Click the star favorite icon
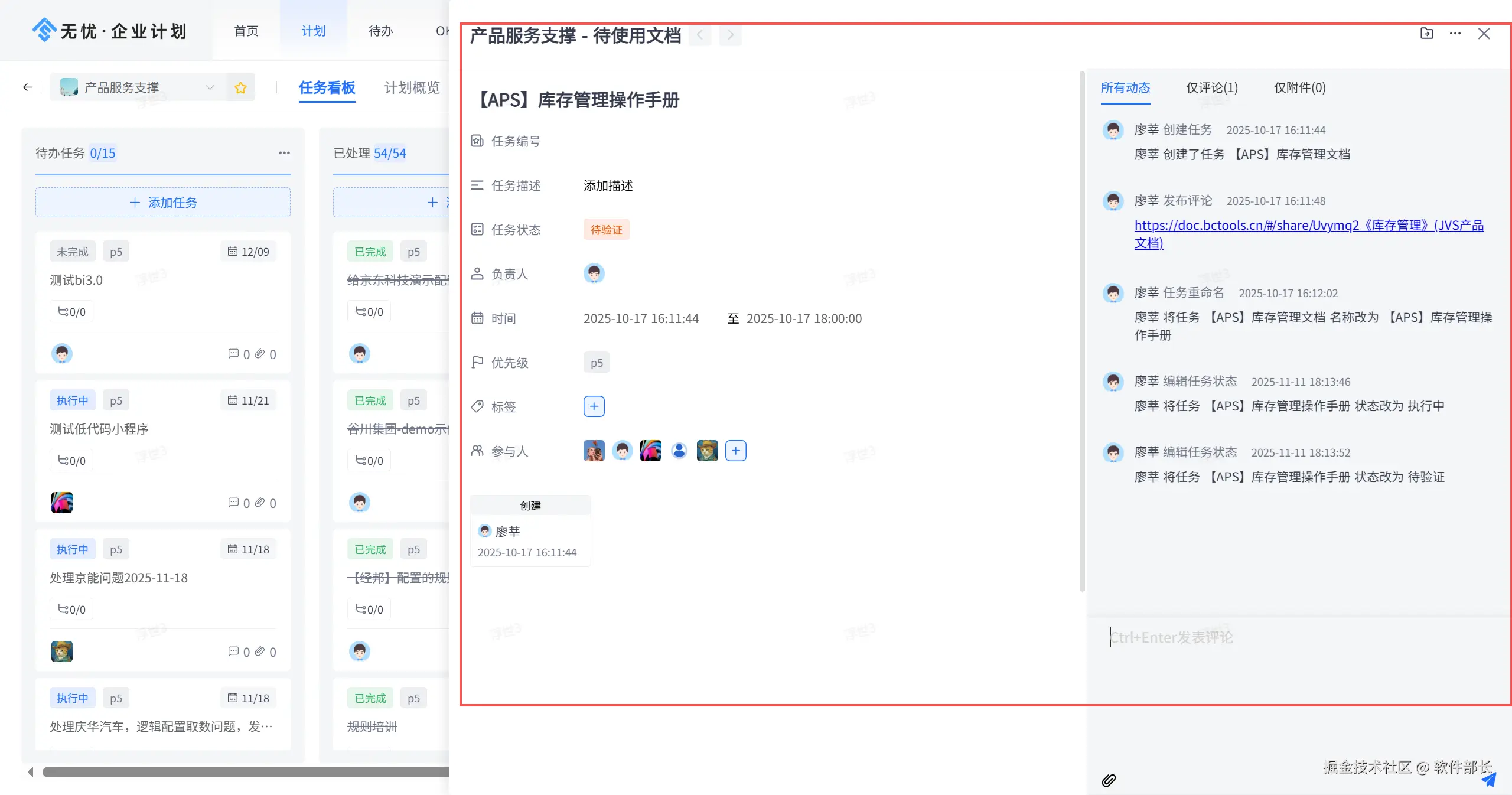The image size is (1512, 795). click(240, 87)
